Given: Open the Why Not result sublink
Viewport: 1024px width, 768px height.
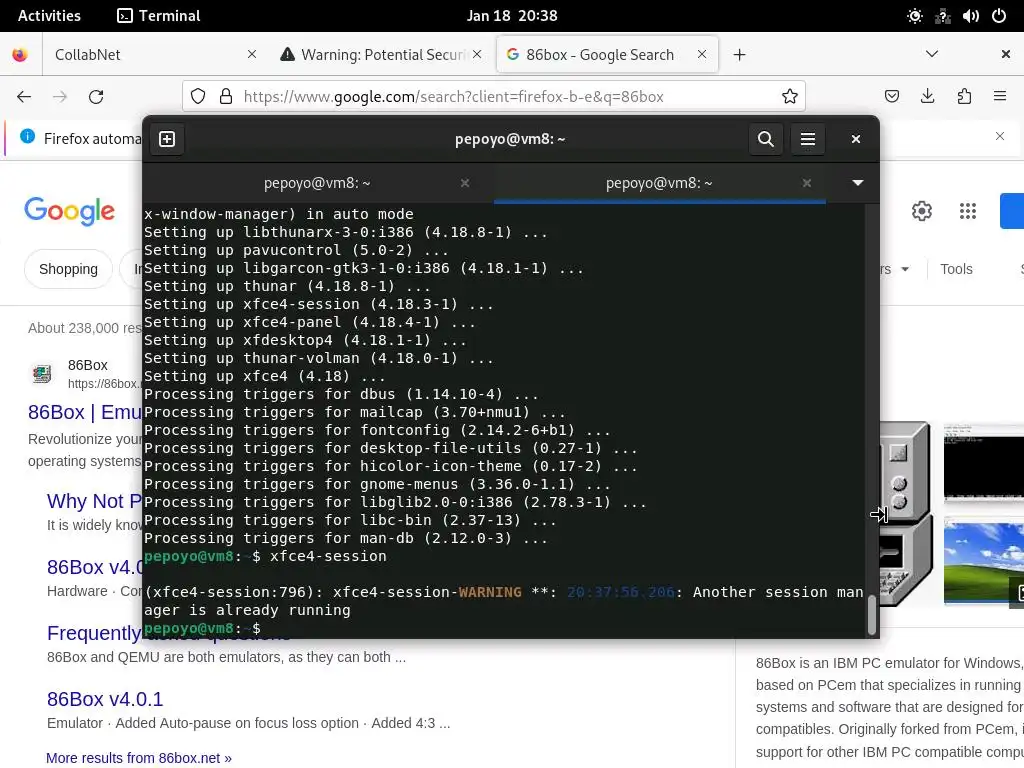Looking at the screenshot, I should [x=94, y=501].
